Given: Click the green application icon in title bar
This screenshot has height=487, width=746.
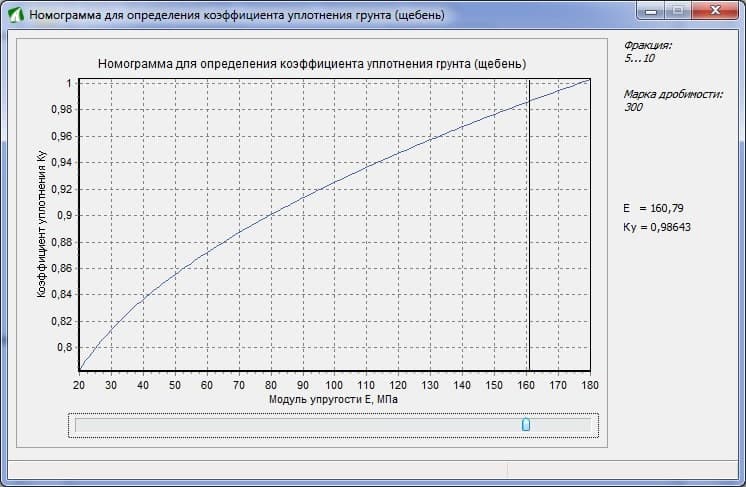Looking at the screenshot, I should click(16, 15).
